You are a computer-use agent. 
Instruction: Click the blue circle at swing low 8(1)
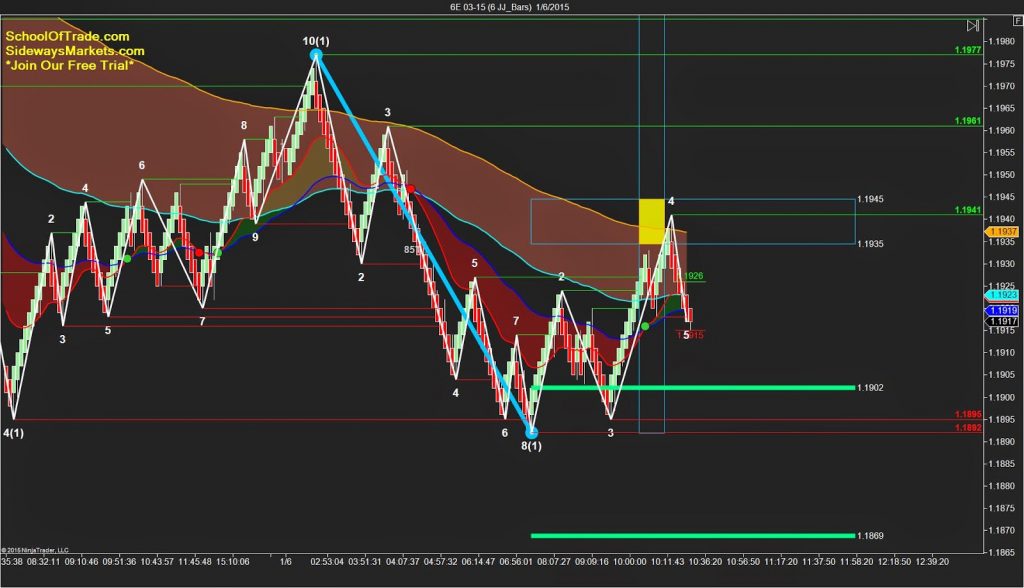click(x=532, y=432)
